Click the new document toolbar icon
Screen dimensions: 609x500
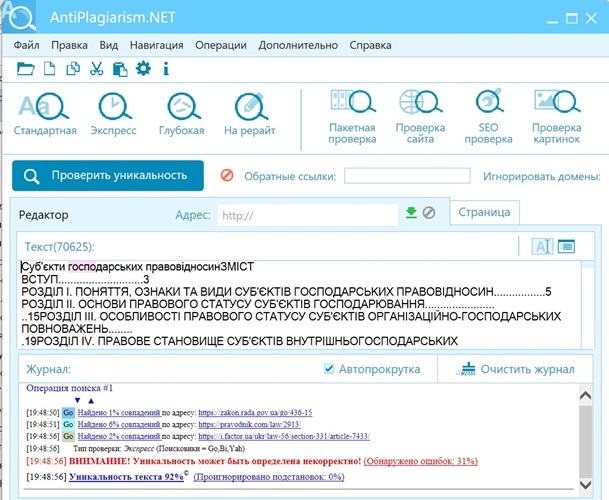49,69
